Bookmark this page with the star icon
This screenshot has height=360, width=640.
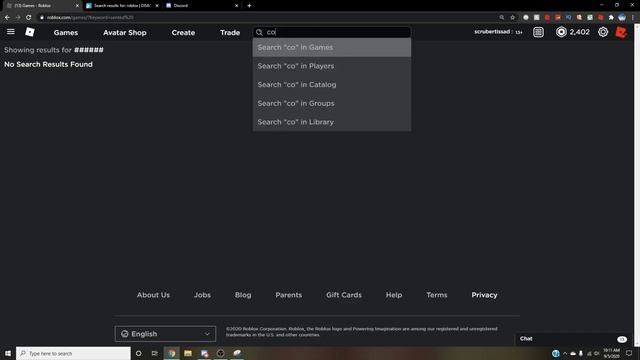(x=513, y=18)
